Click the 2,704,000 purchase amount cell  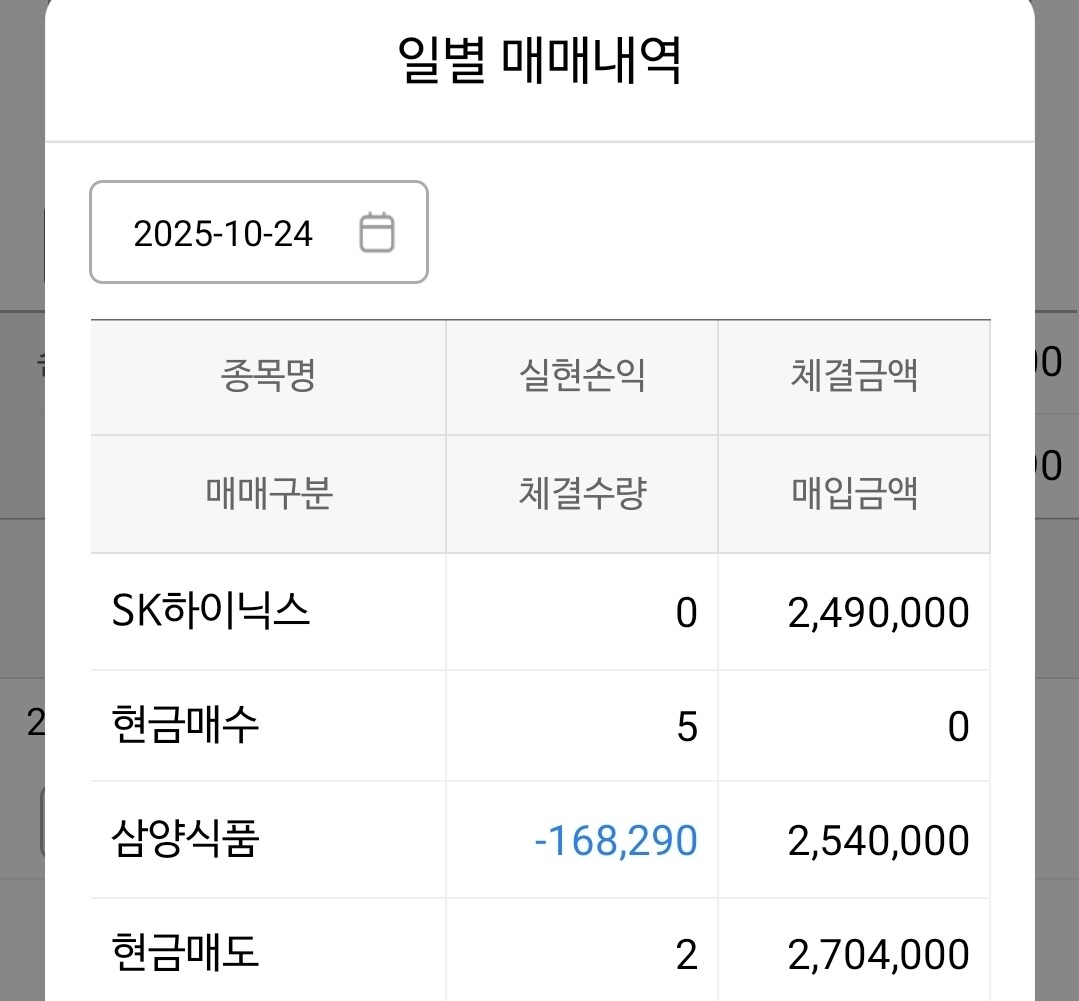click(878, 955)
